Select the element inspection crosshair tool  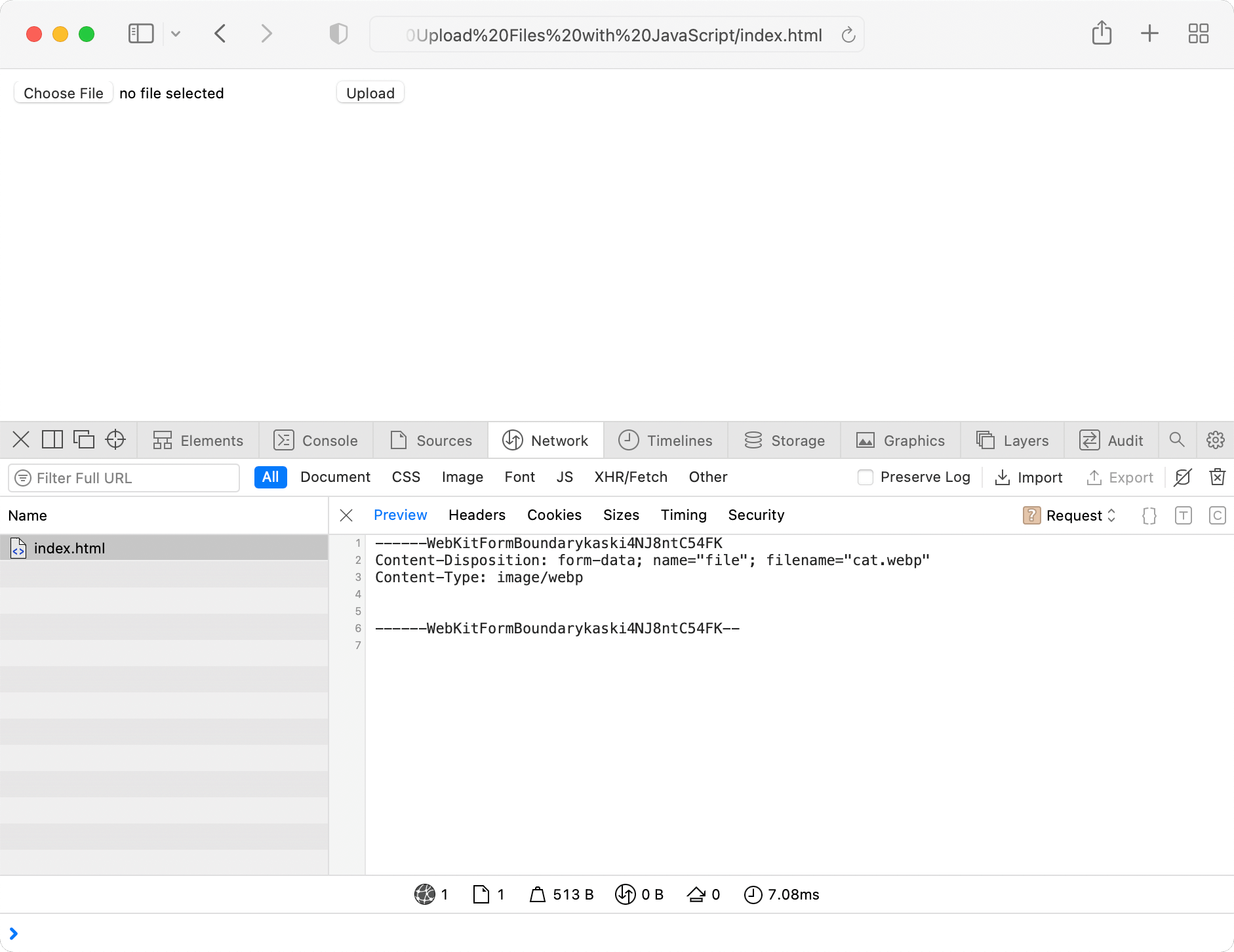(115, 440)
